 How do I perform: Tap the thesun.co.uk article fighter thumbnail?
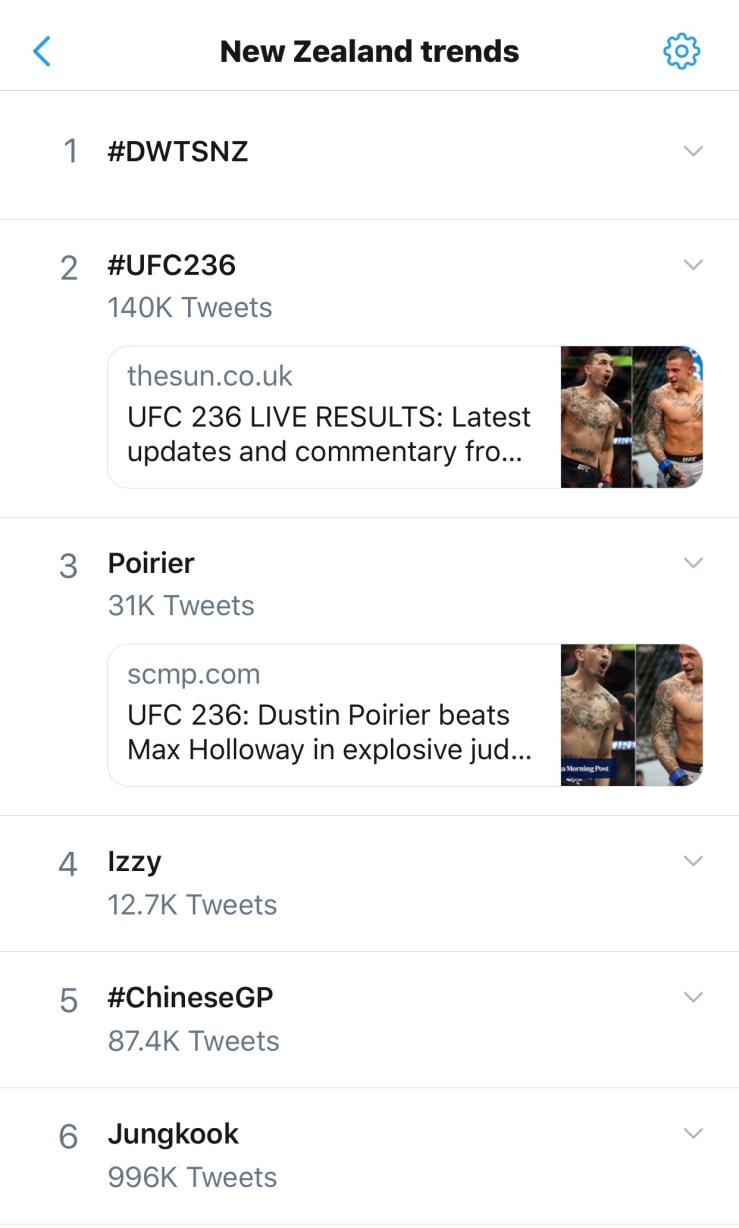[x=632, y=417]
